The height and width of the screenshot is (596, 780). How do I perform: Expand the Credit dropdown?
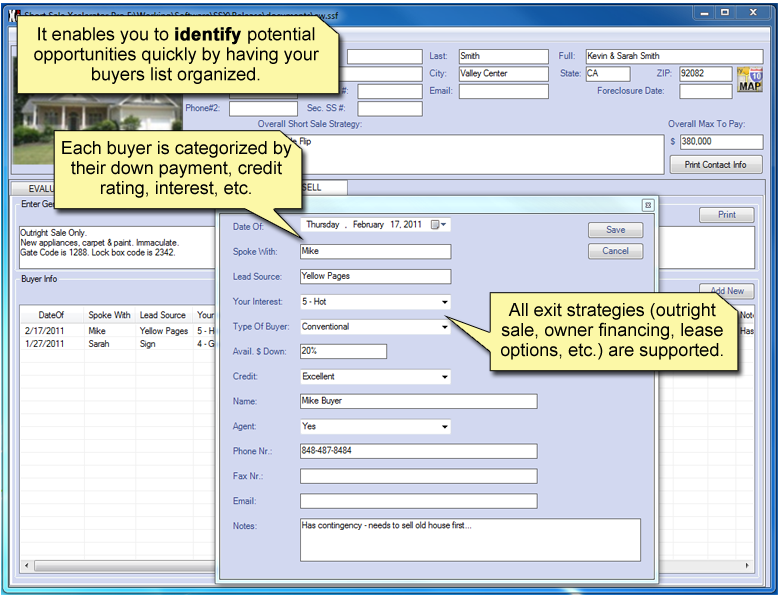(444, 377)
